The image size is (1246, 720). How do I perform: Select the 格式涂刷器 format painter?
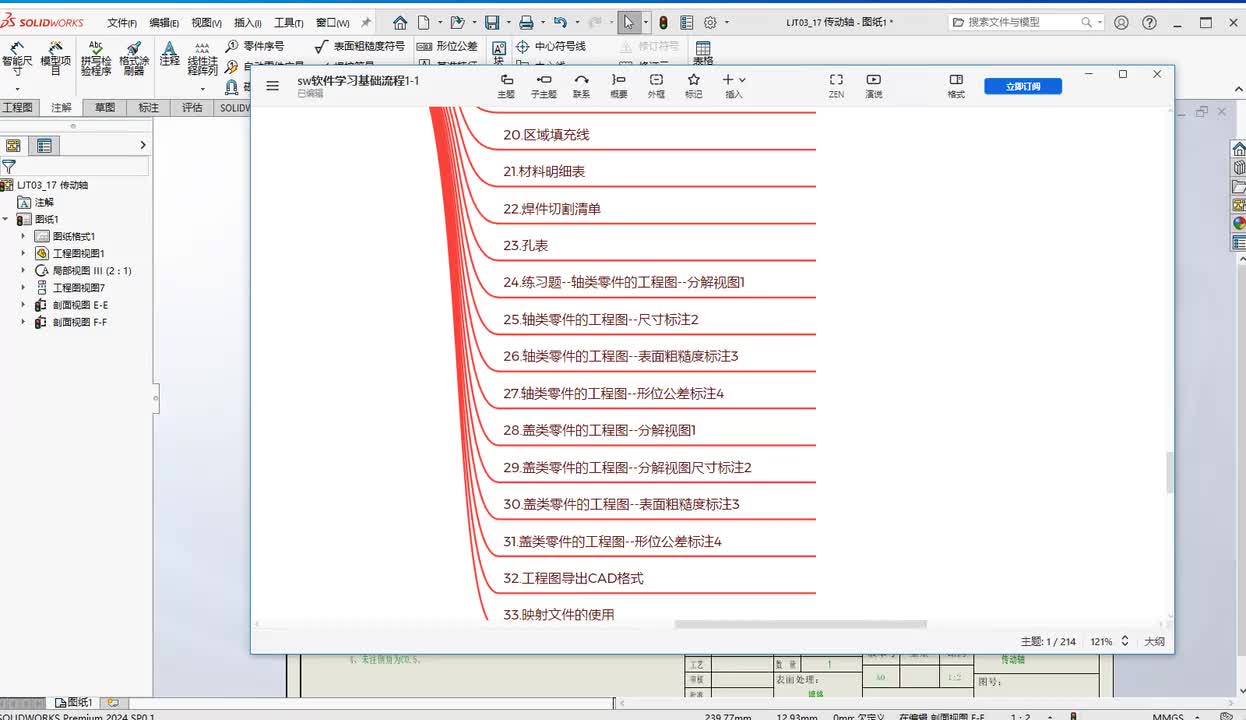[134, 59]
